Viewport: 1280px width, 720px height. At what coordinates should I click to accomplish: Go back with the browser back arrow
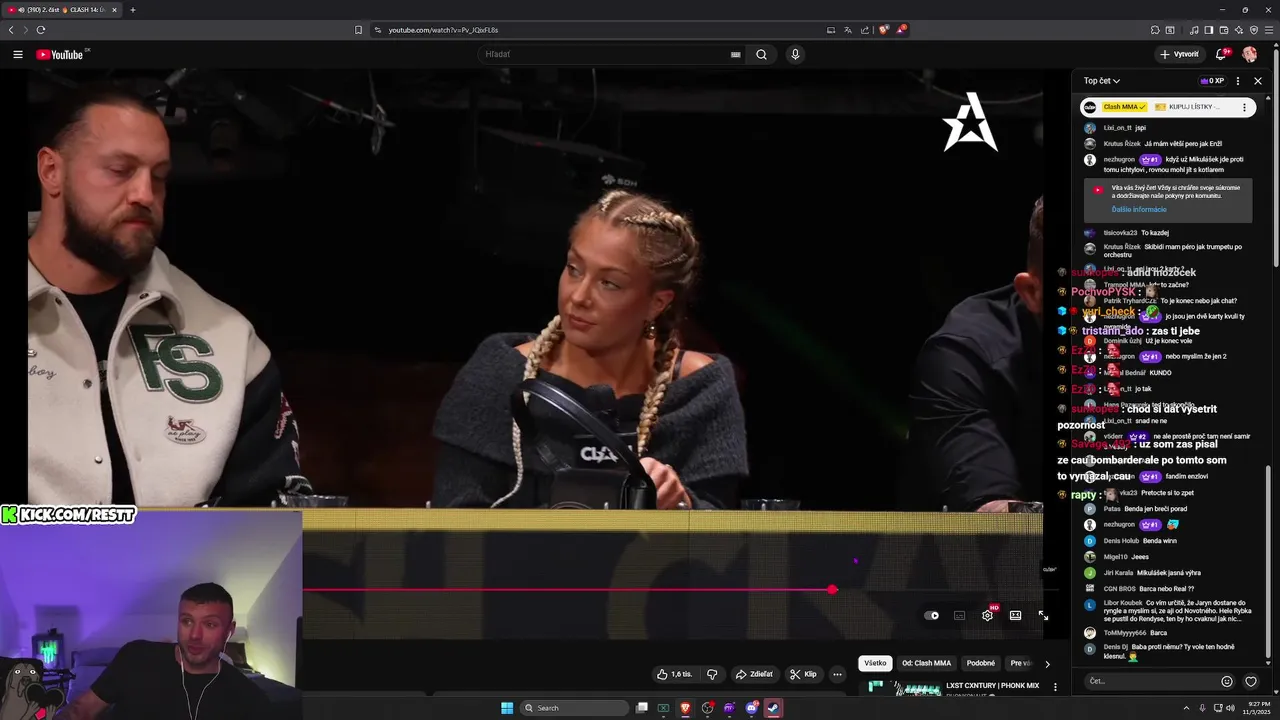click(11, 30)
